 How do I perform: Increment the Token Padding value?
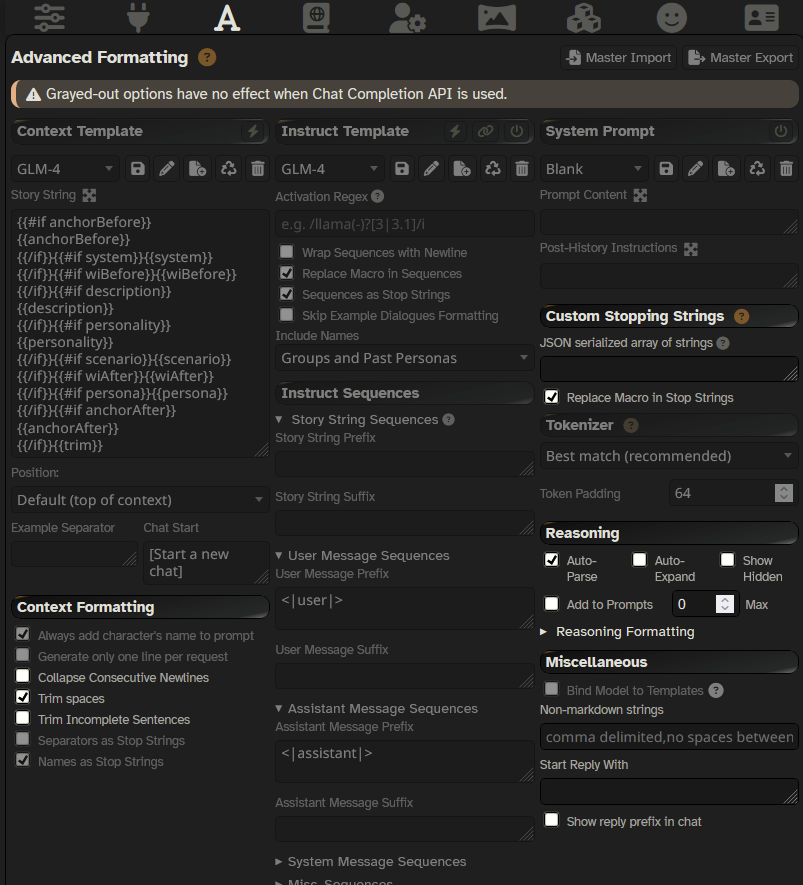coord(784,488)
